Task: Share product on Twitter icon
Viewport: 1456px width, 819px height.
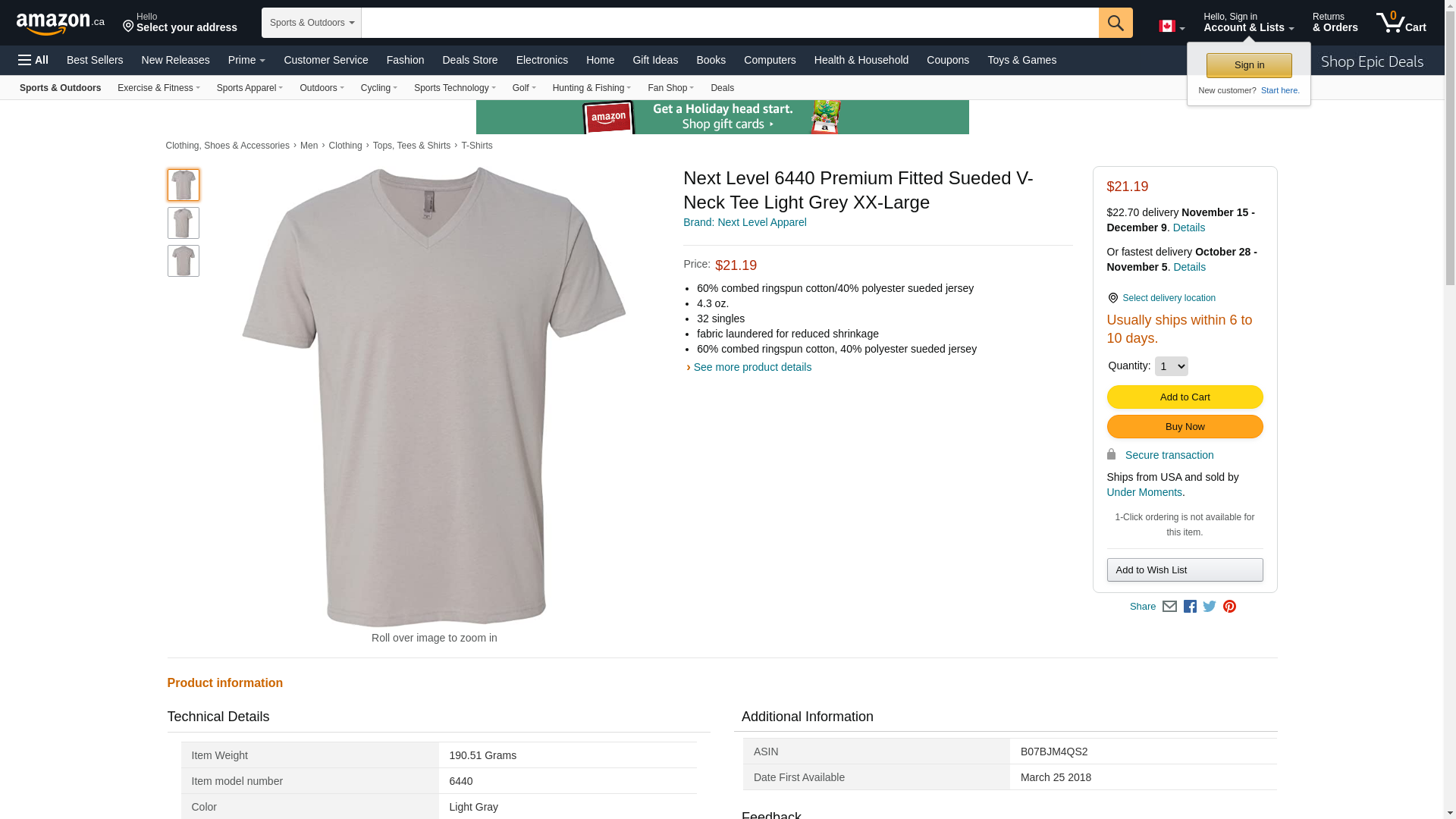Action: [1210, 607]
